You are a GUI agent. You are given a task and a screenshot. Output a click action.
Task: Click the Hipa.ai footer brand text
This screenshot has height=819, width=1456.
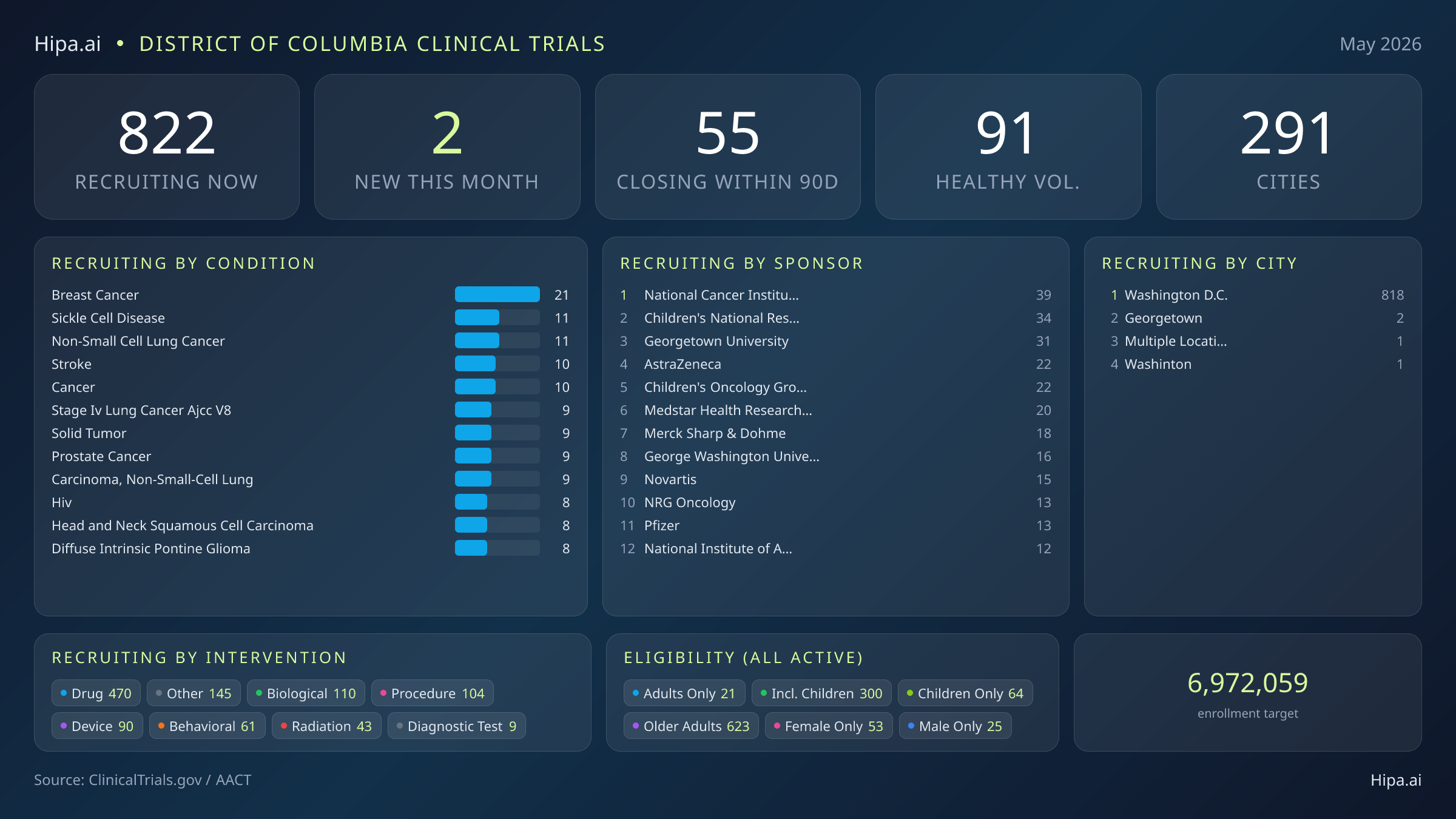1396,780
